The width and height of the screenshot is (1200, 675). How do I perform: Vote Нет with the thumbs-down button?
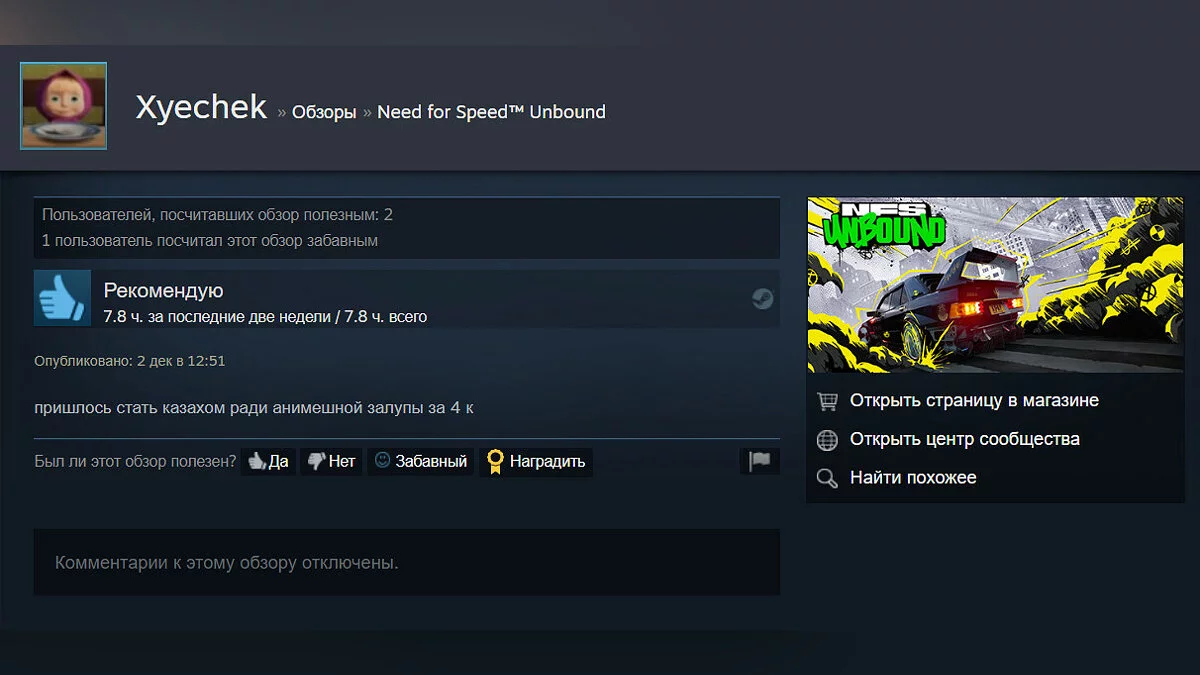(x=331, y=461)
